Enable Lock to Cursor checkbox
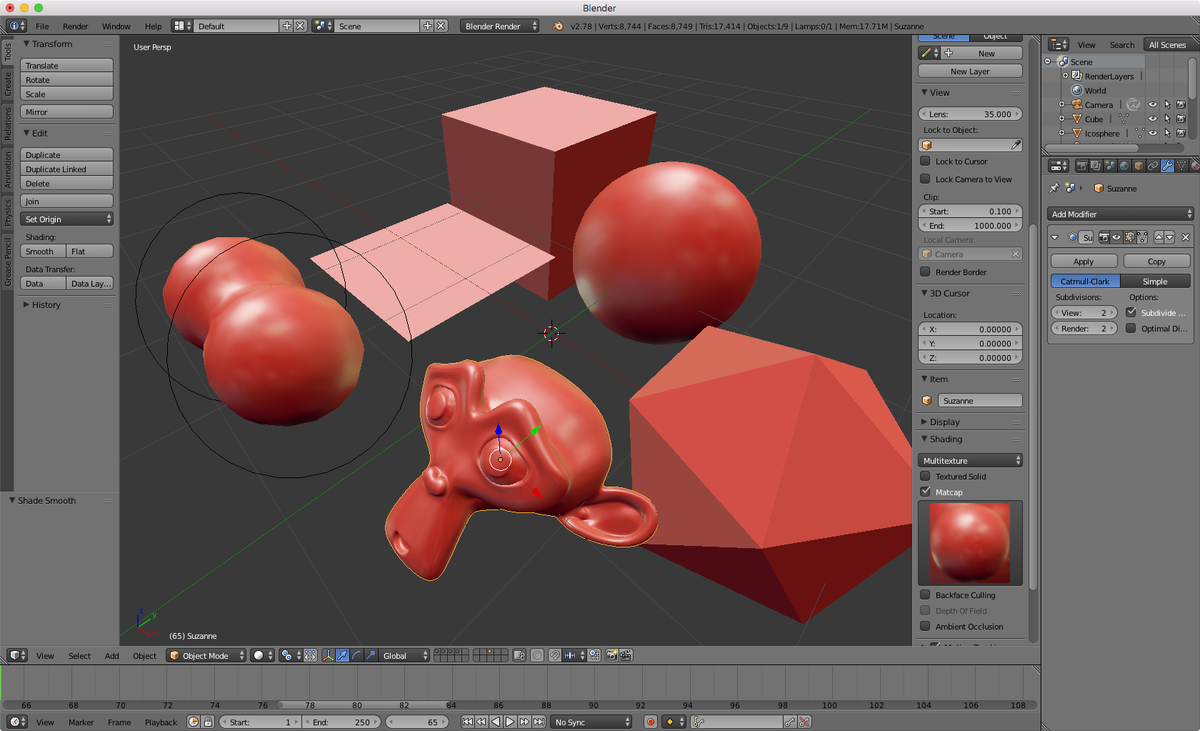The width and height of the screenshot is (1200, 731). click(x=925, y=161)
